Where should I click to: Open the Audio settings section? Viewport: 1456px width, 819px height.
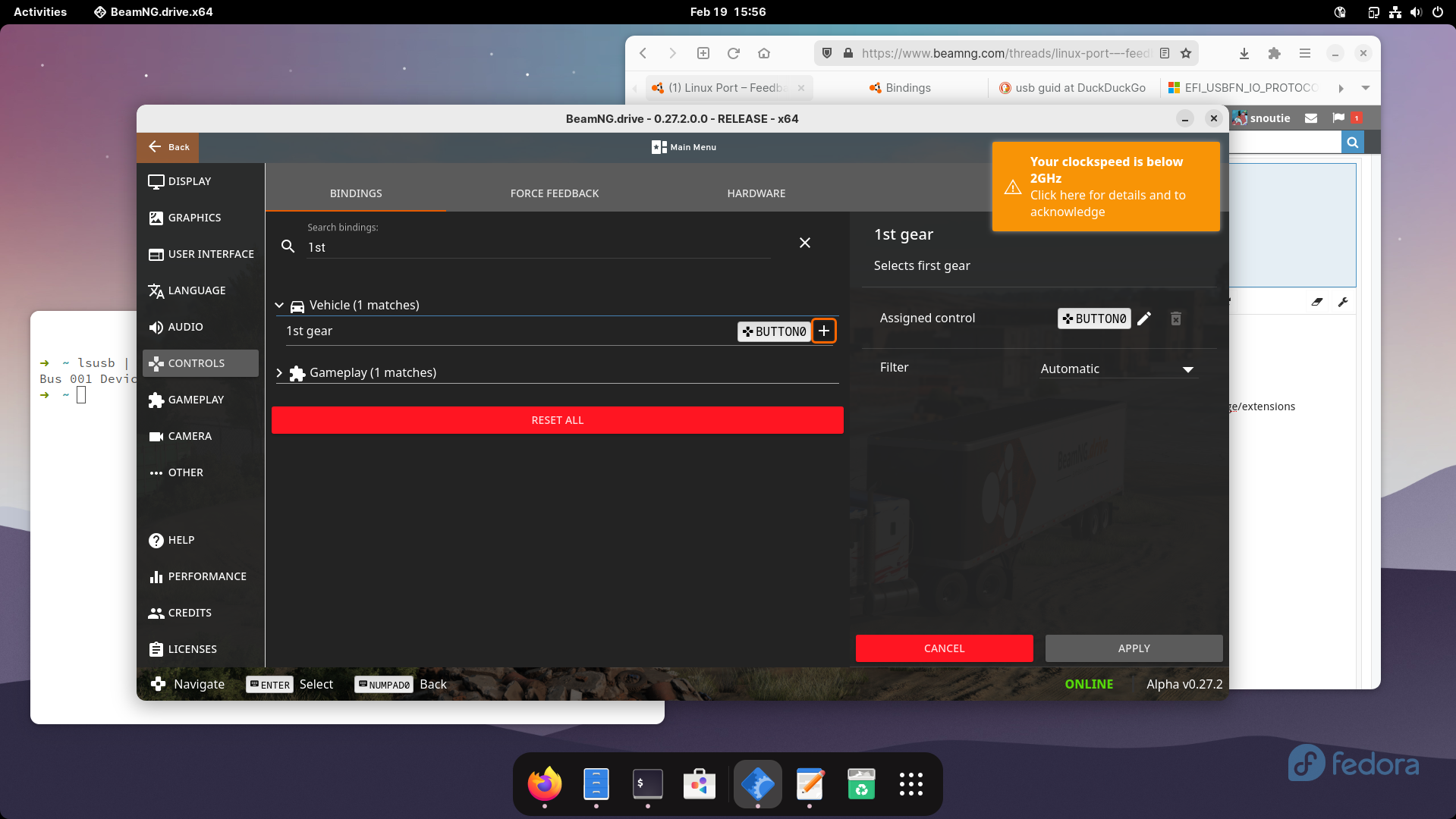tap(201, 327)
